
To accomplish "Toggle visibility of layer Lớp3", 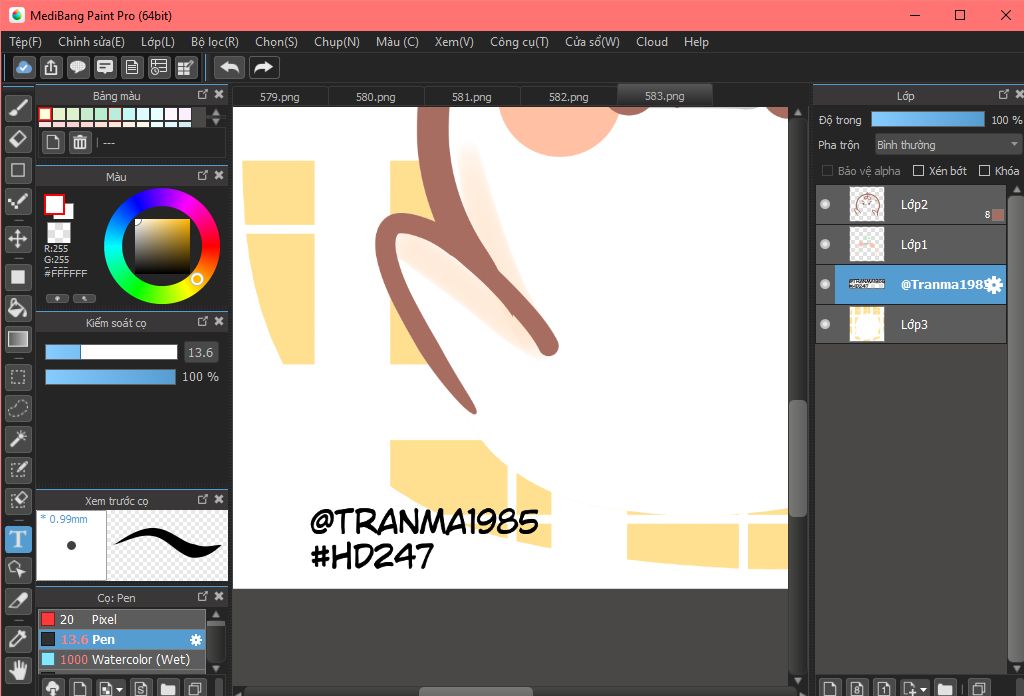I will pyautogui.click(x=825, y=324).
